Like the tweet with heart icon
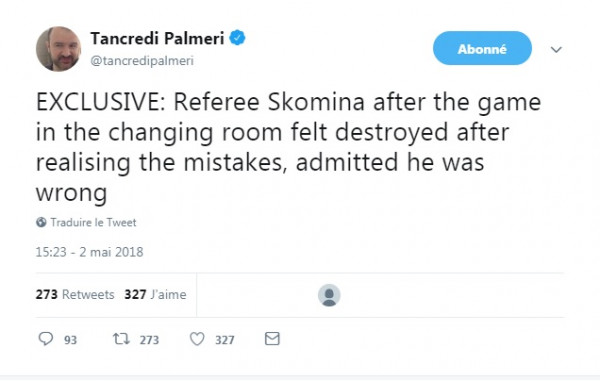600x381 pixels. [x=197, y=339]
